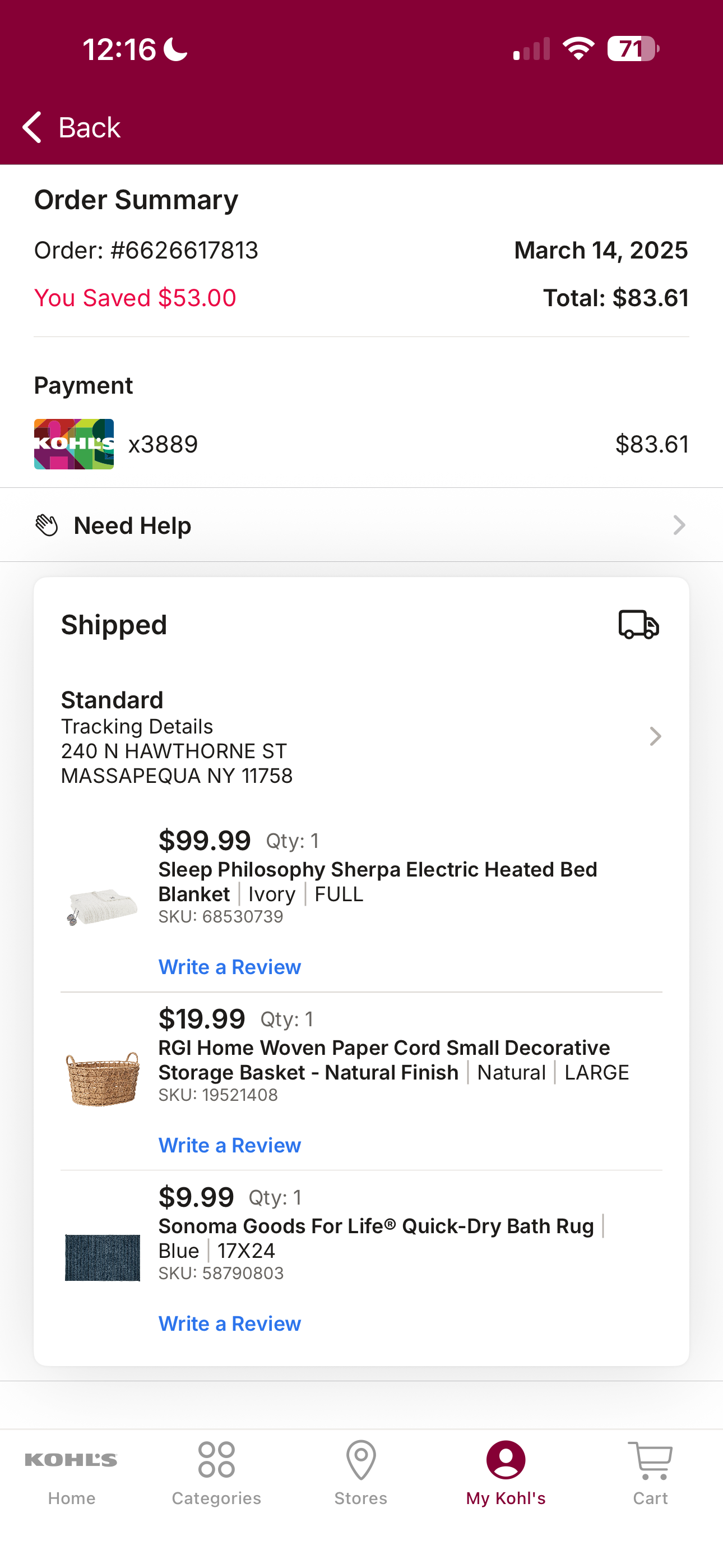Expand the Need Help chevron
Viewport: 723px width, 1568px height.
(679, 525)
